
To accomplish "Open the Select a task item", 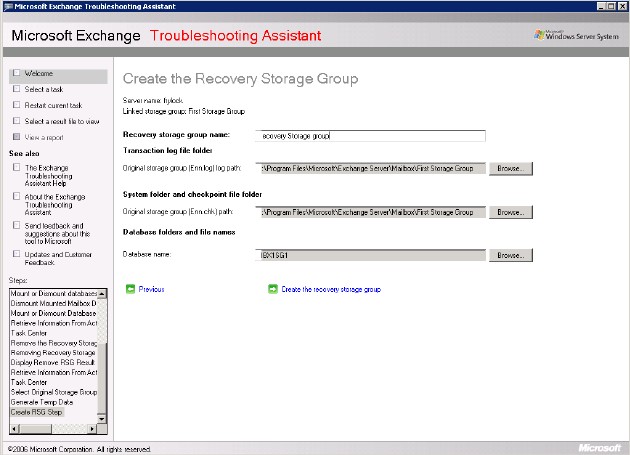I will [44, 89].
